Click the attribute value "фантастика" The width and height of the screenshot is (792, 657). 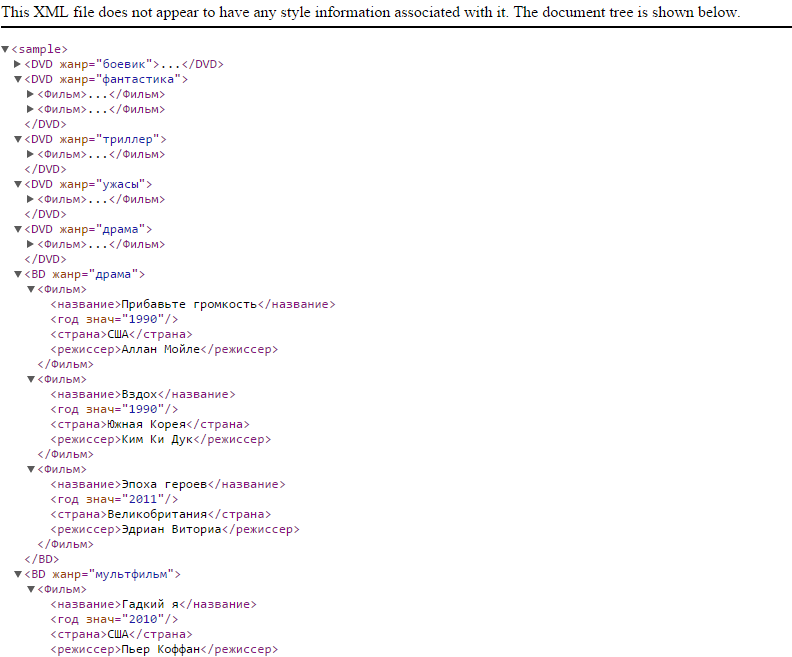tap(138, 79)
